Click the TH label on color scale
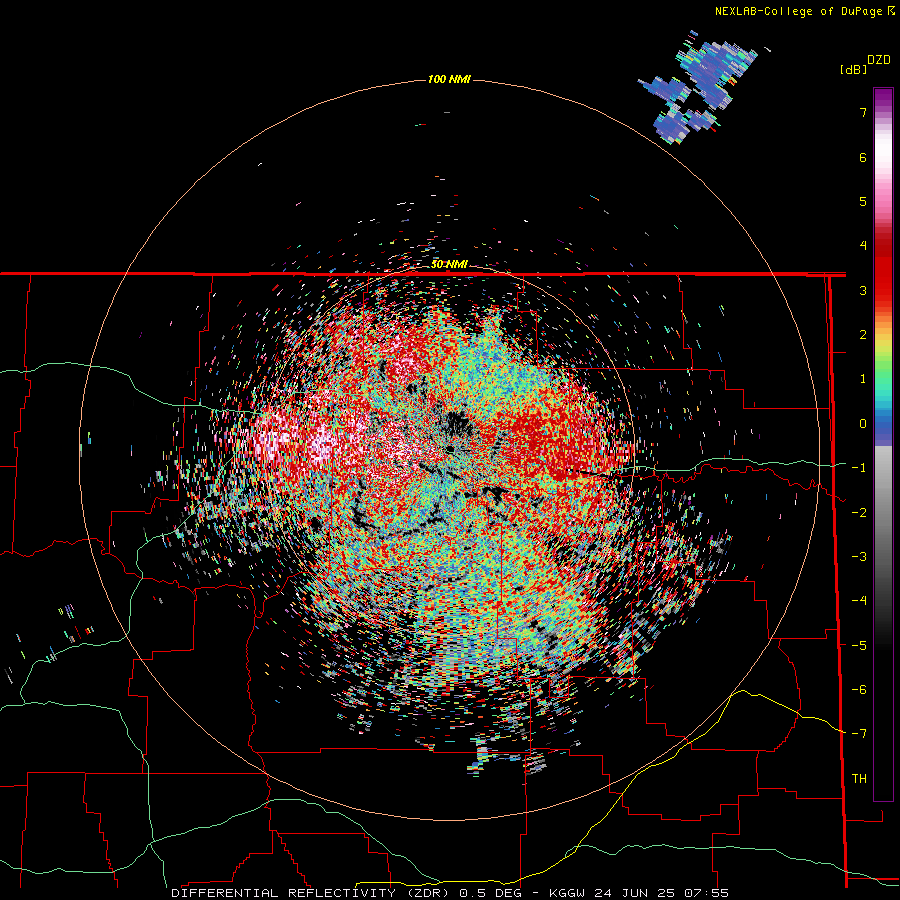This screenshot has width=900, height=900. tap(859, 779)
